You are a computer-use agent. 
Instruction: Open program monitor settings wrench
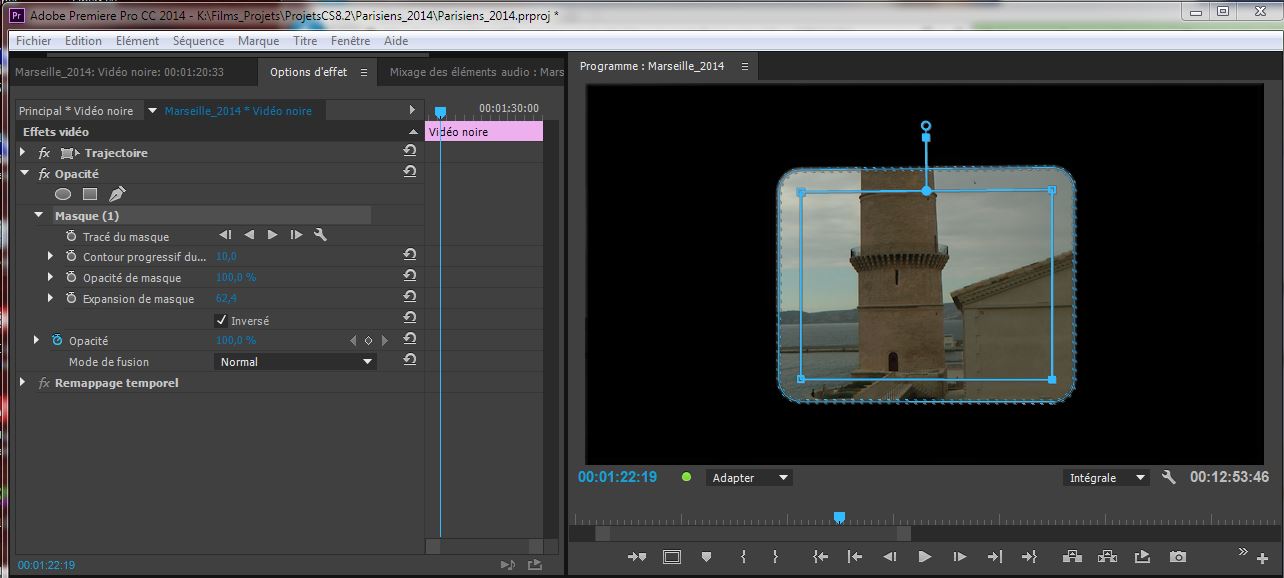pos(1168,478)
